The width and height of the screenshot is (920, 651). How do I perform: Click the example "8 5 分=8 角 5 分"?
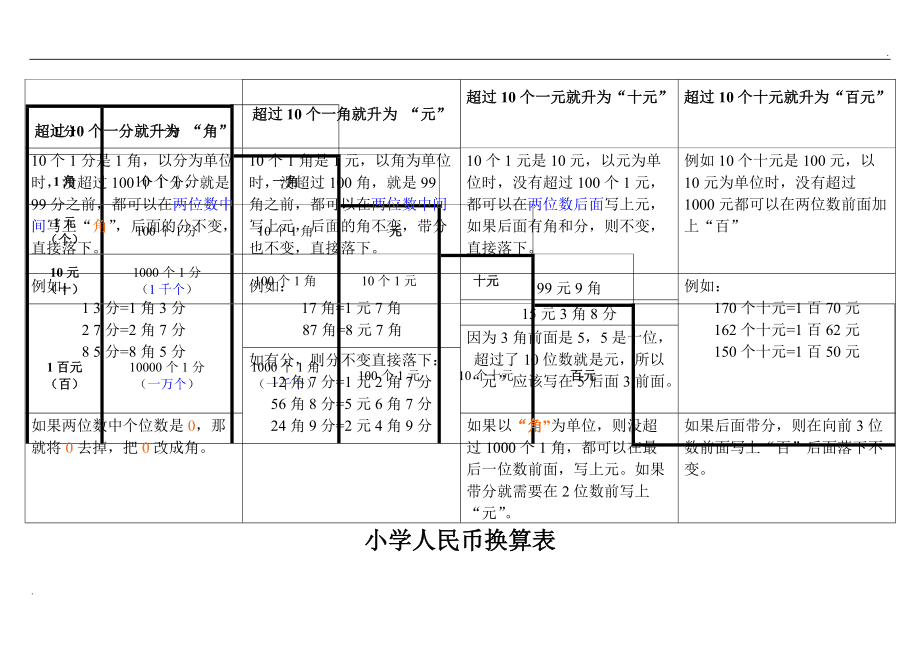(133, 351)
